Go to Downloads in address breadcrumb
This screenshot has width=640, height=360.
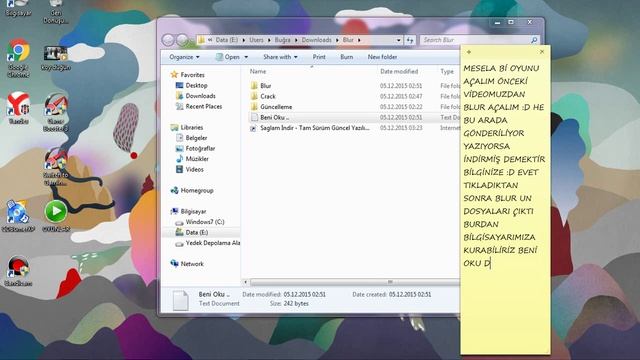[316, 40]
